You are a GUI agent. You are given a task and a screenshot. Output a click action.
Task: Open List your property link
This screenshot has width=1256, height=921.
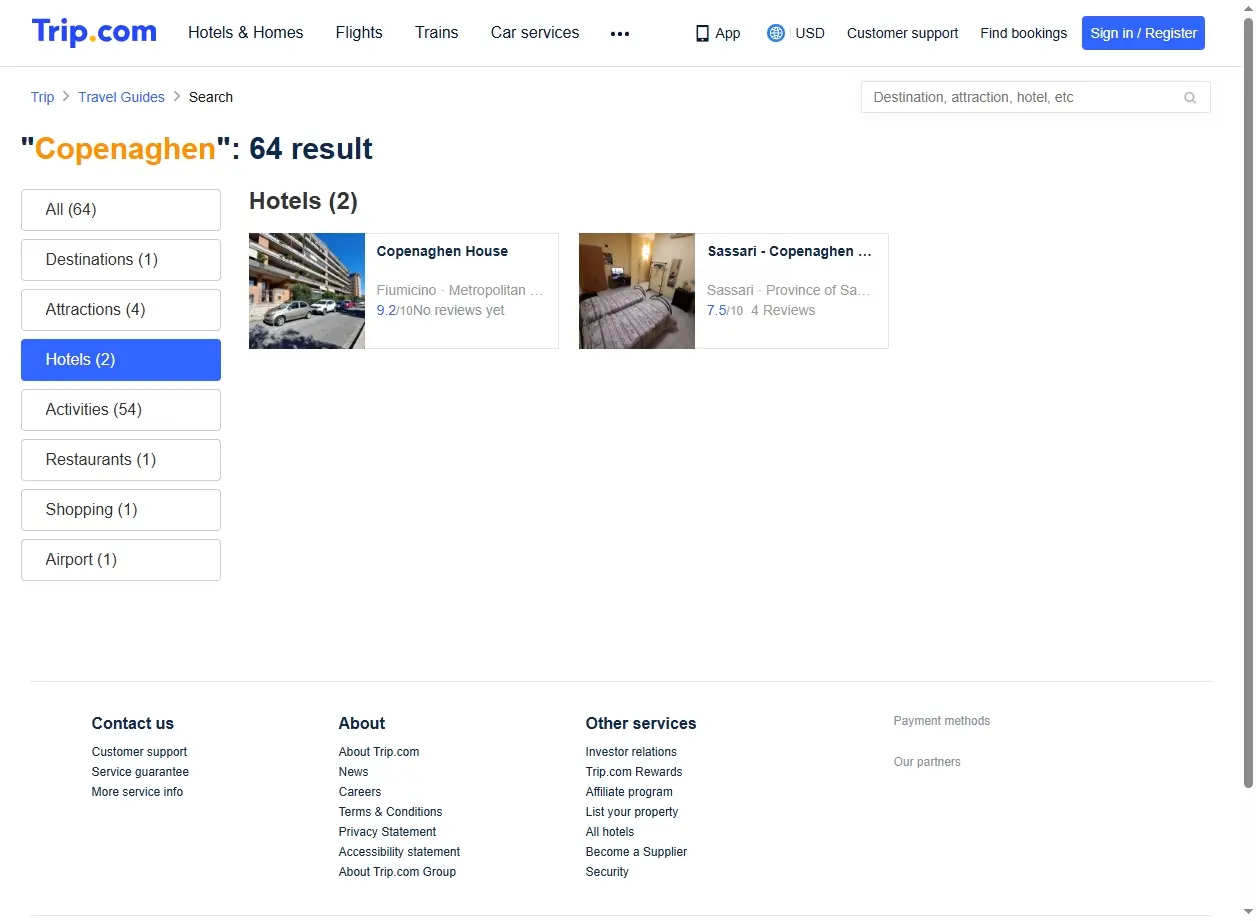632,812
